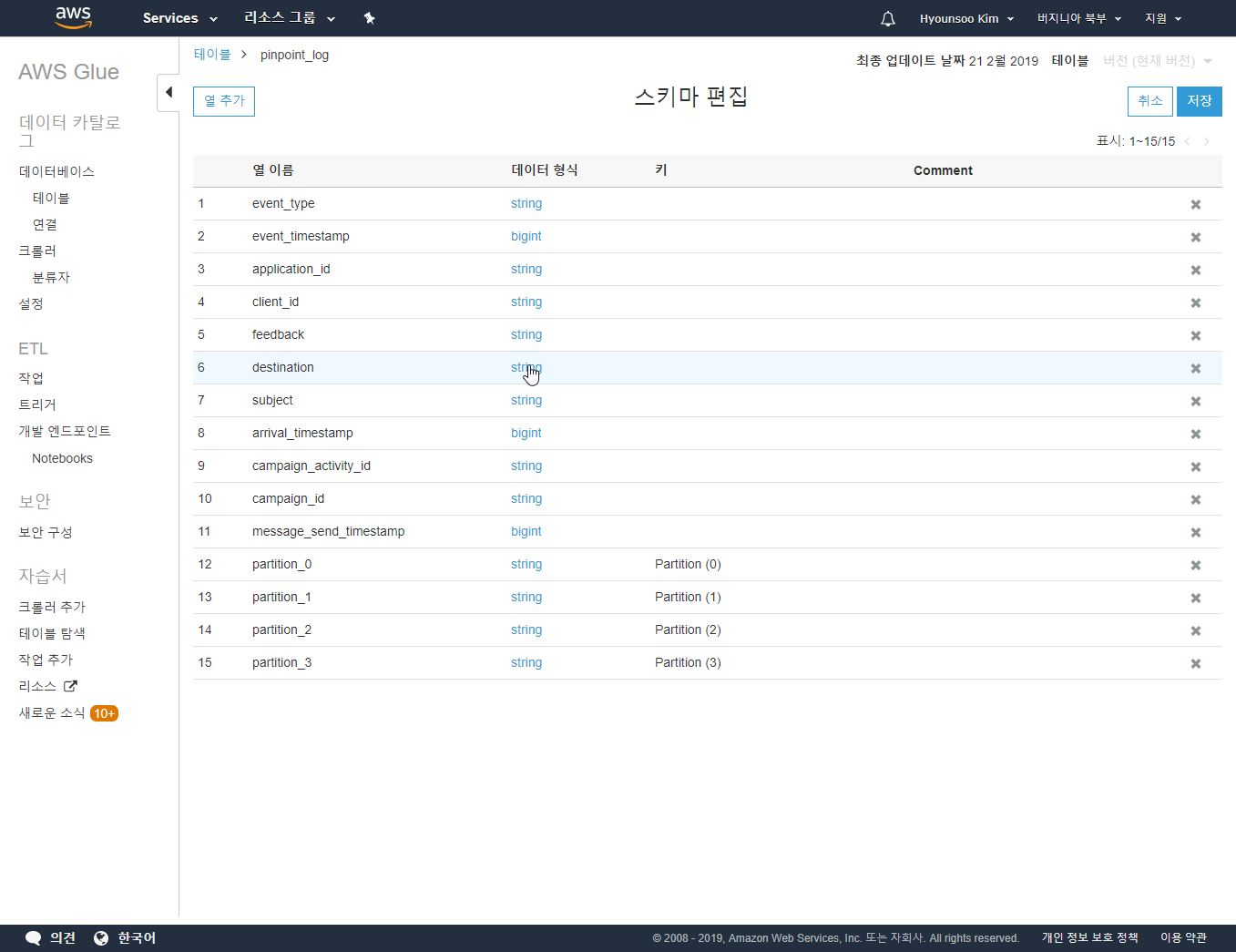The width and height of the screenshot is (1236, 952).
Task: Click the 의견 feedback speech bubble icon
Action: tap(34, 938)
